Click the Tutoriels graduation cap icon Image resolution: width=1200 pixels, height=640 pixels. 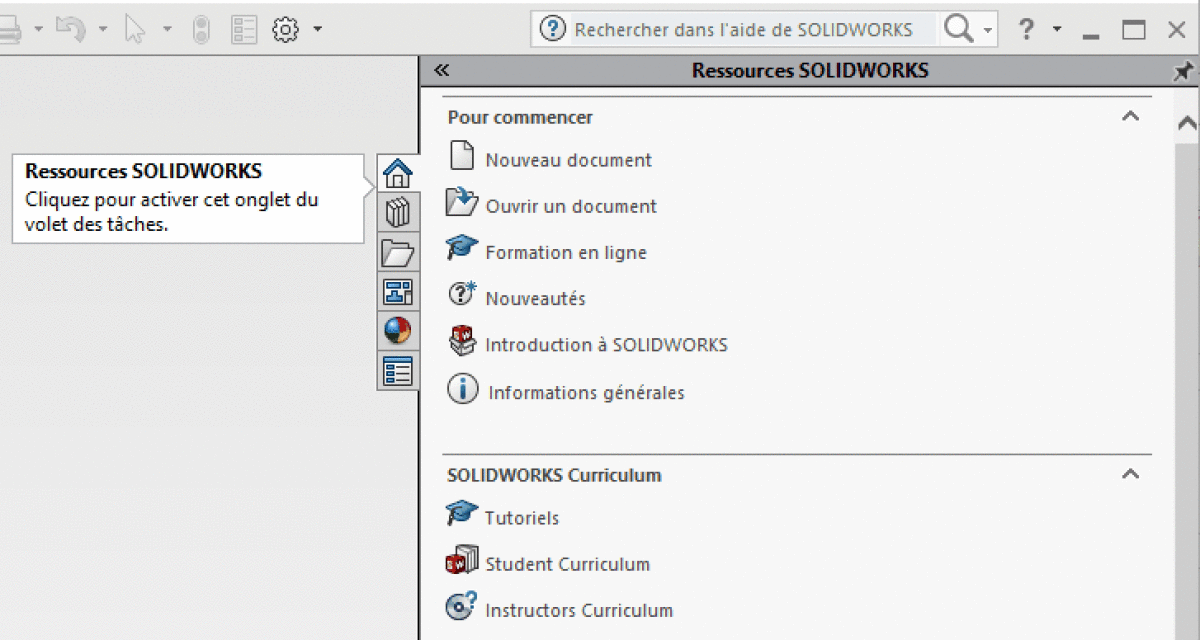pyautogui.click(x=462, y=514)
